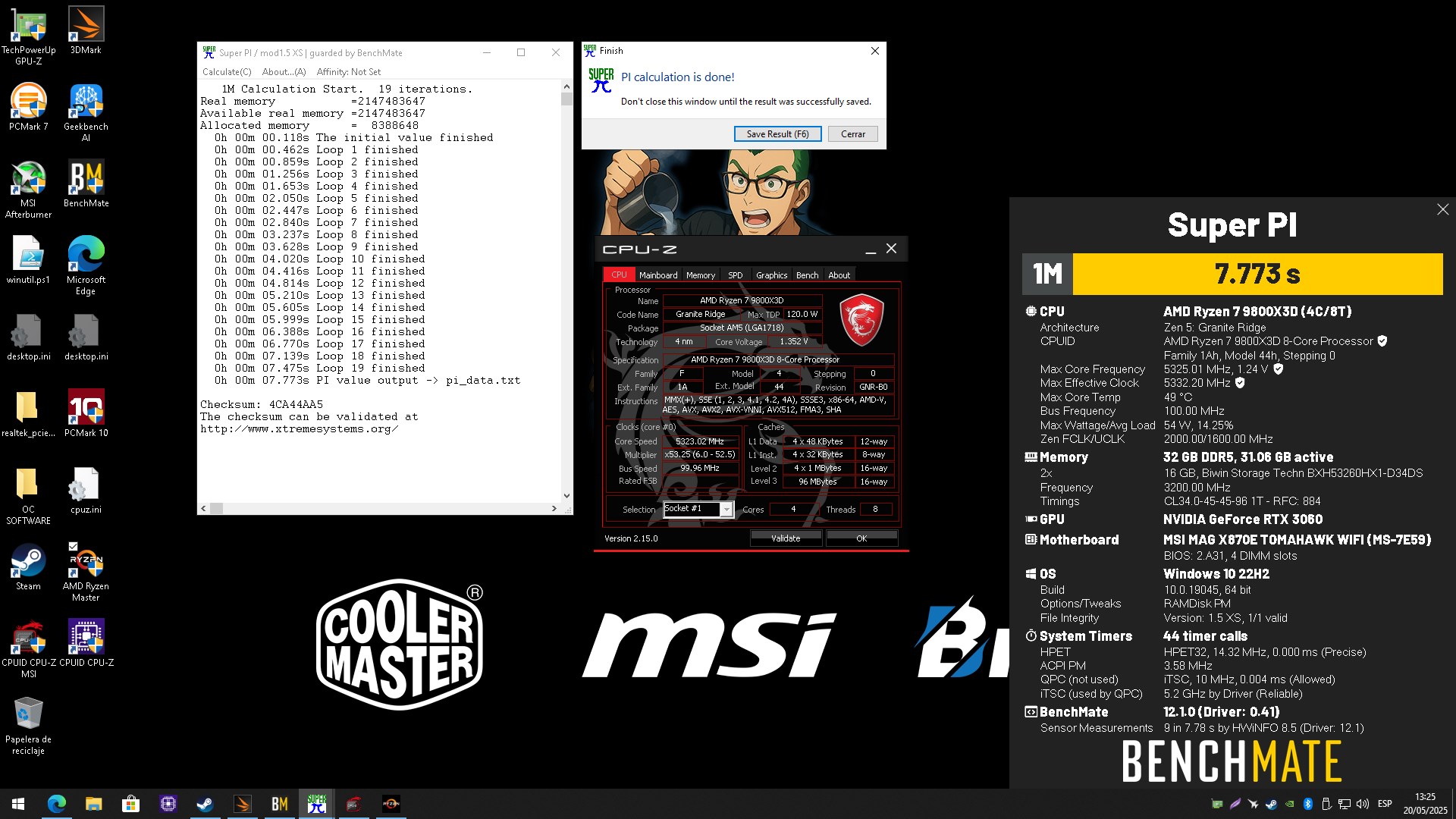The width and height of the screenshot is (1456, 819).
Task: Open the 3DMark desktop shortcut
Action: (x=86, y=30)
